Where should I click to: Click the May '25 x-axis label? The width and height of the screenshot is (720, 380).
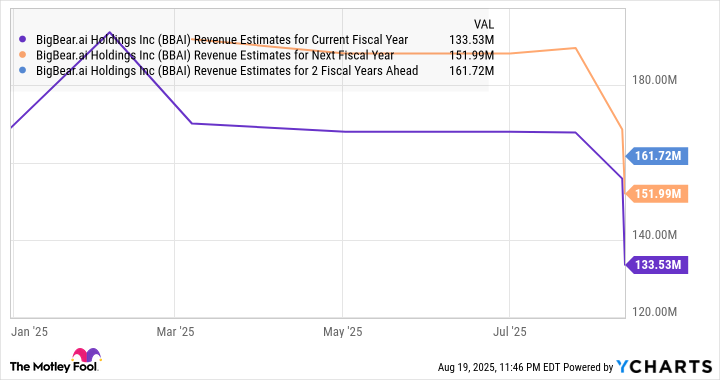tap(343, 332)
